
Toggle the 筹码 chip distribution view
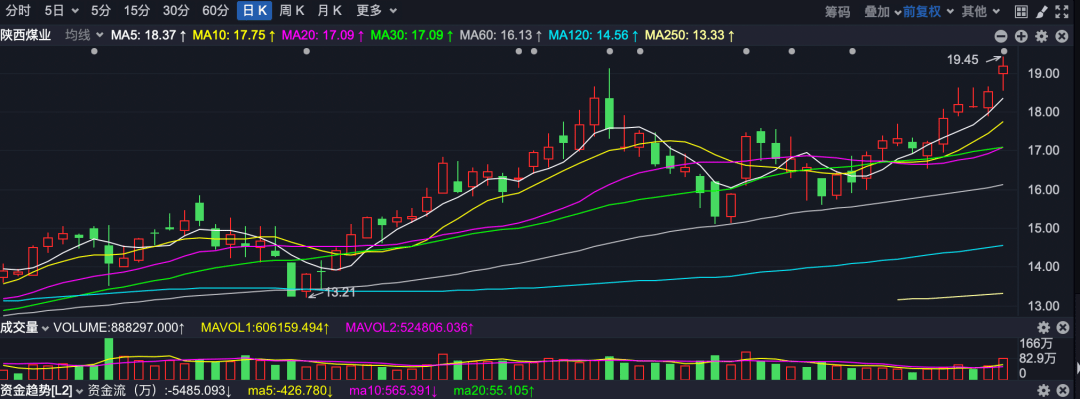pos(838,11)
